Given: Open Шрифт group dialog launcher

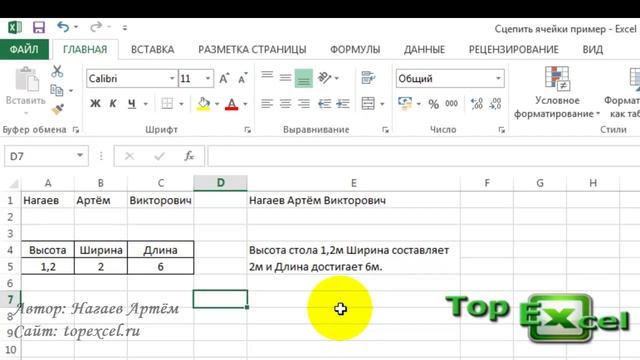Looking at the screenshot, I should point(247,130).
